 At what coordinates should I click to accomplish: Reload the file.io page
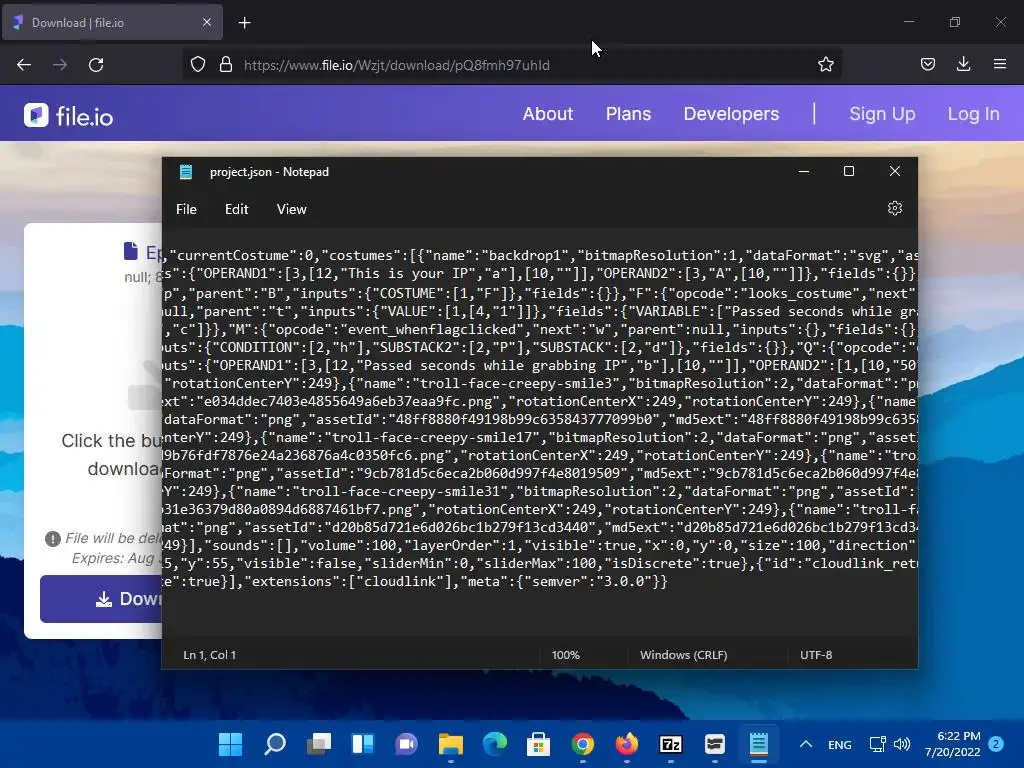[96, 65]
